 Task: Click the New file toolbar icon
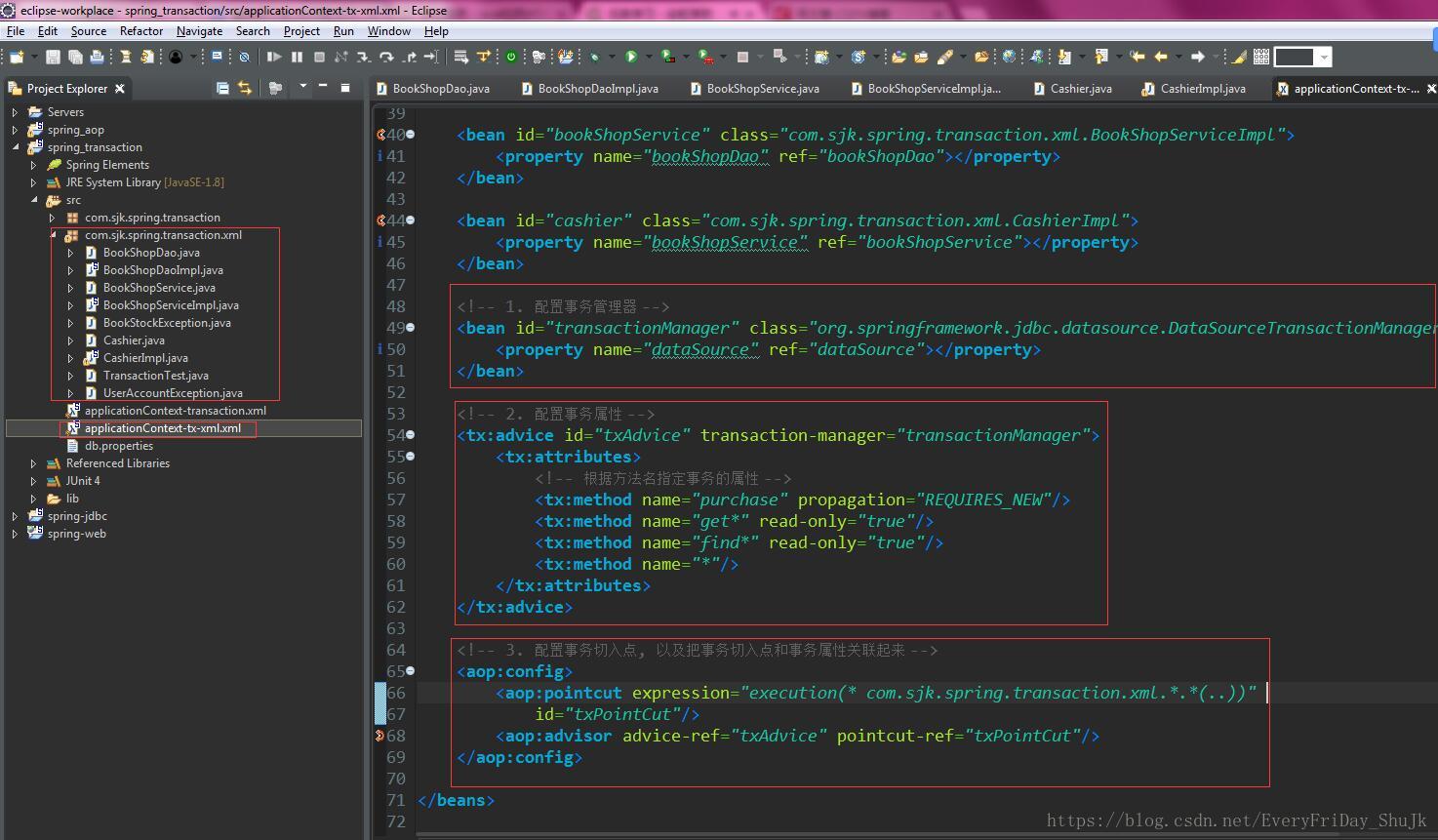click(16, 57)
